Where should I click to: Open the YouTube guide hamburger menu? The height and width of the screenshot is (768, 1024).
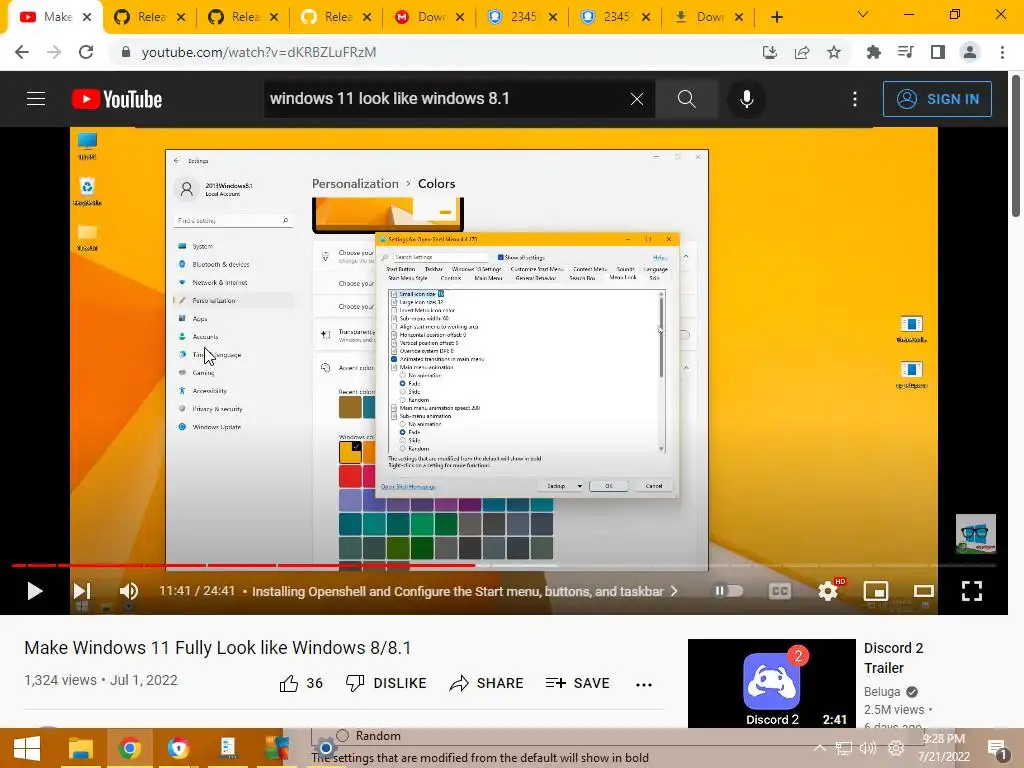tap(36, 99)
